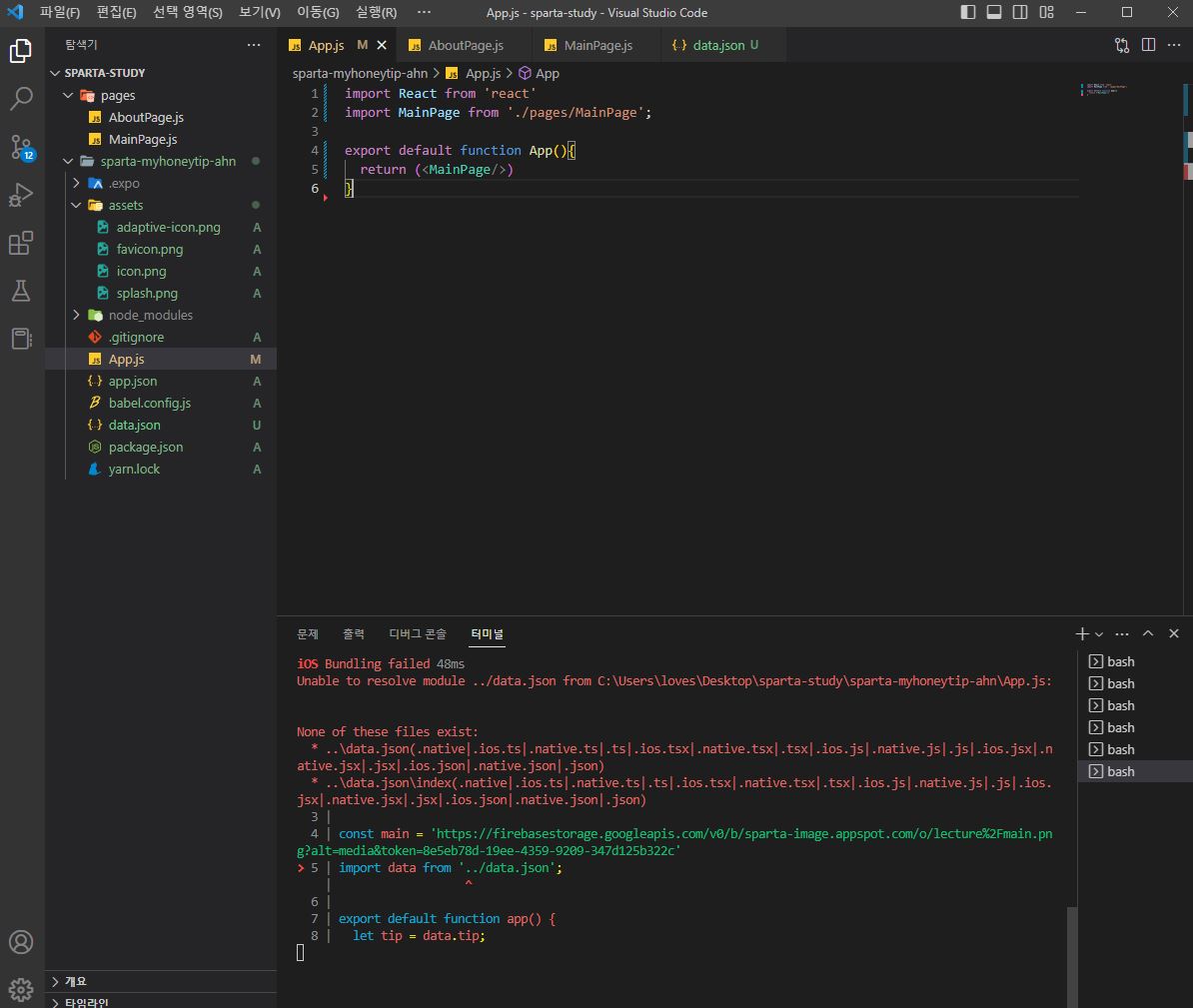Create a new terminal with plus icon
The height and width of the screenshot is (1008, 1193).
click(1082, 633)
